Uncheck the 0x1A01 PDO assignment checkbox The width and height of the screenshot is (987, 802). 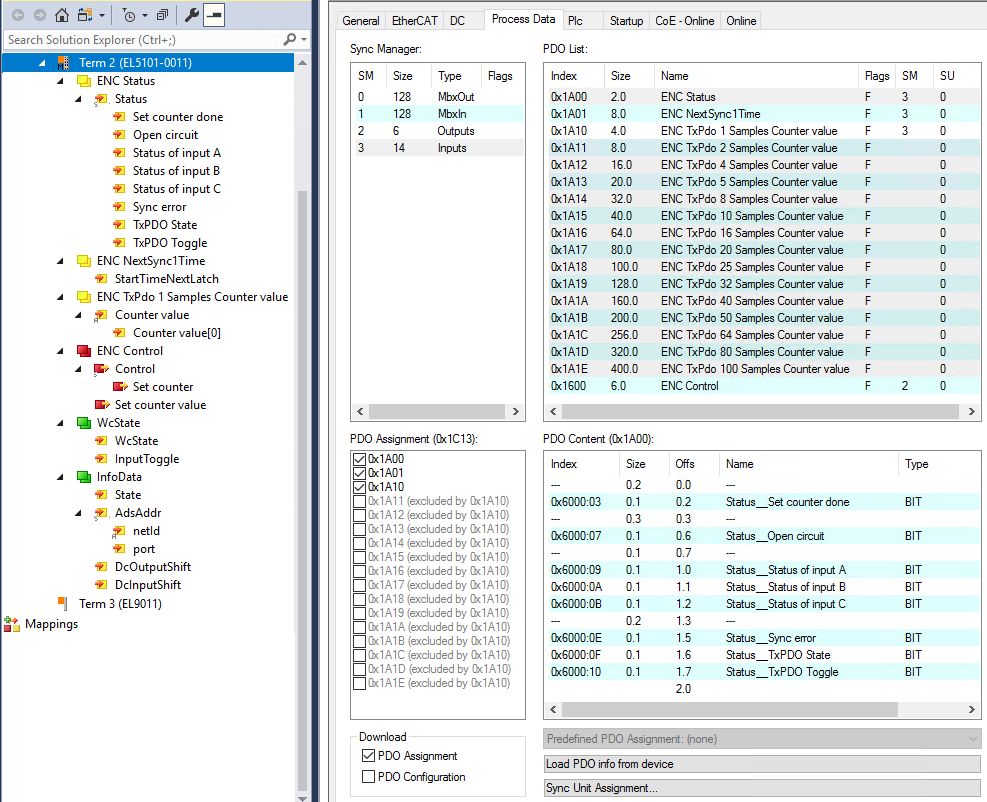coord(359,473)
